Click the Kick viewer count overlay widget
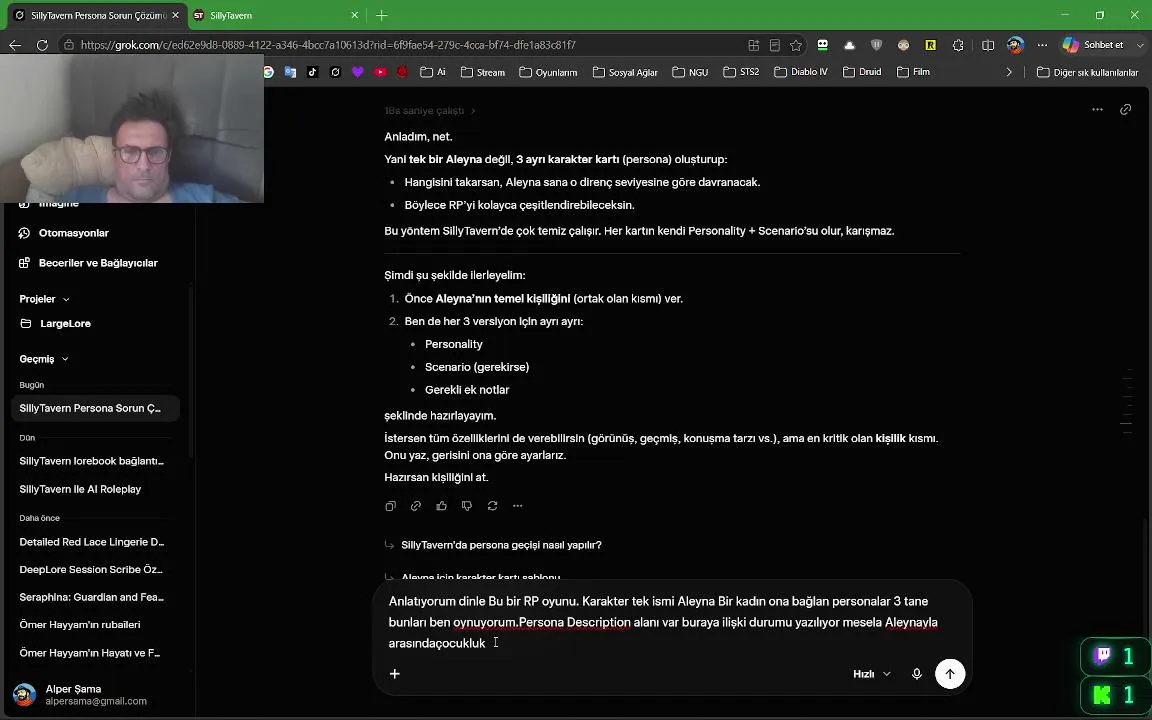The image size is (1152, 720). coord(1115,694)
